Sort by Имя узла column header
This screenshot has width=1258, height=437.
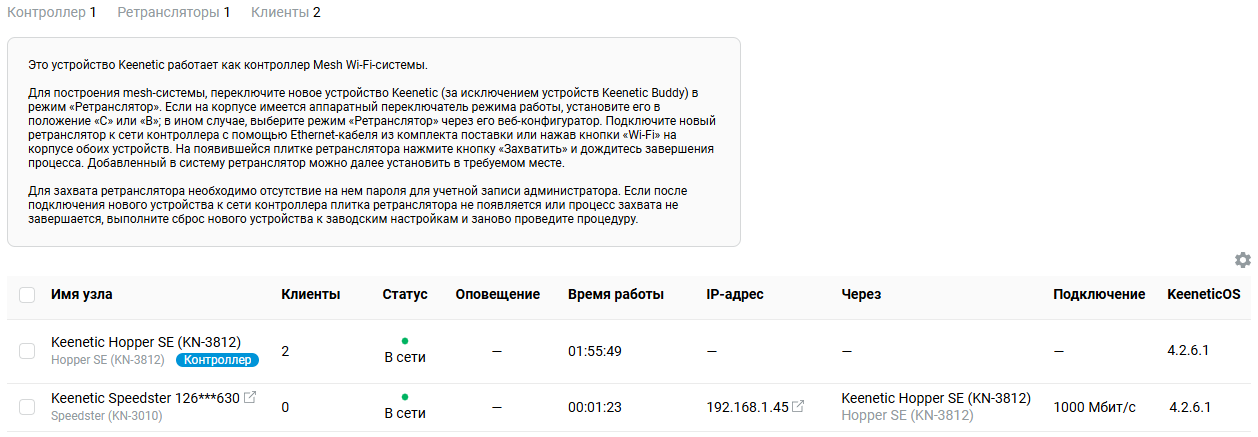pos(82,294)
